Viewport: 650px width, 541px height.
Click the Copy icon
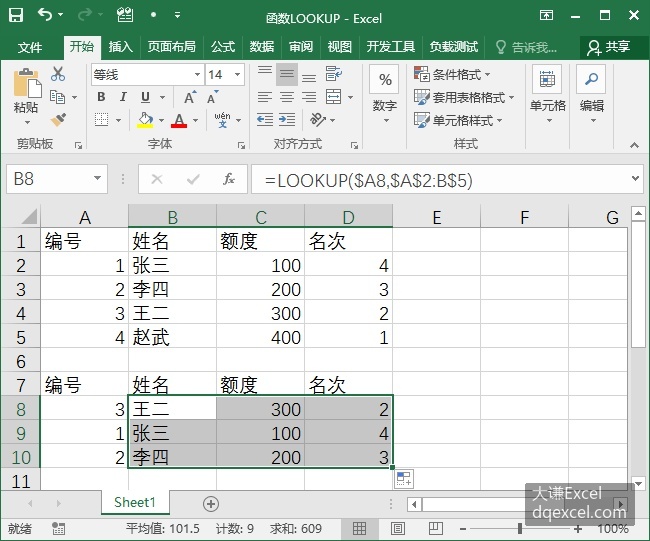(58, 97)
